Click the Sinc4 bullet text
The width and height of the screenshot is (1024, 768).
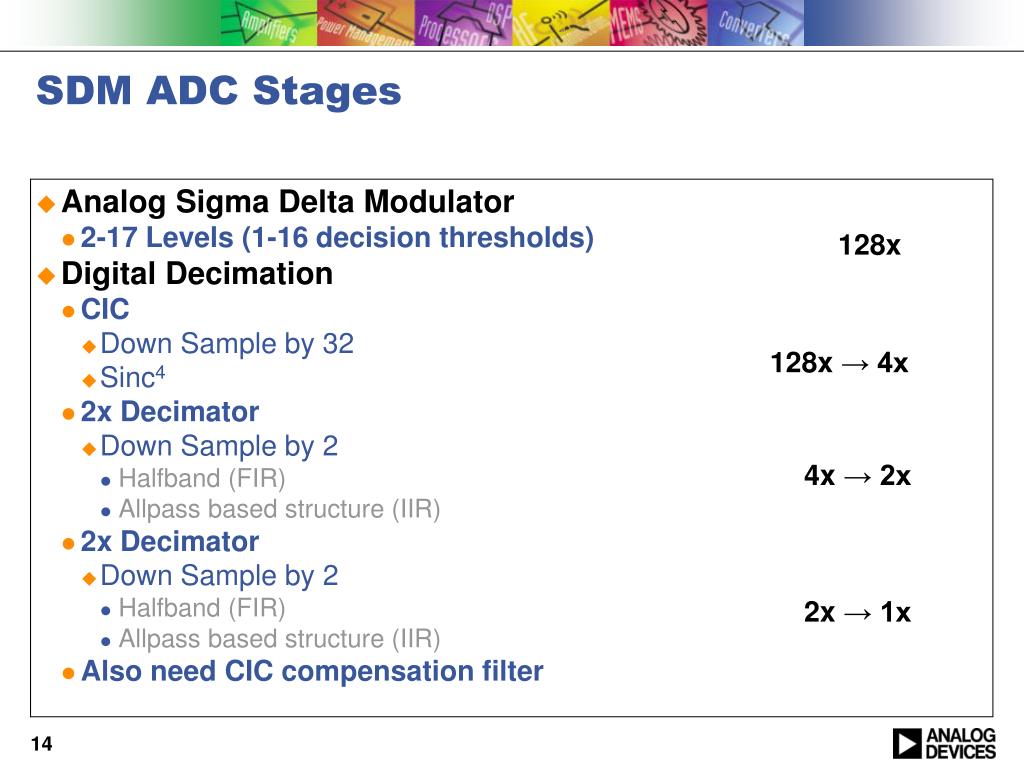point(133,377)
